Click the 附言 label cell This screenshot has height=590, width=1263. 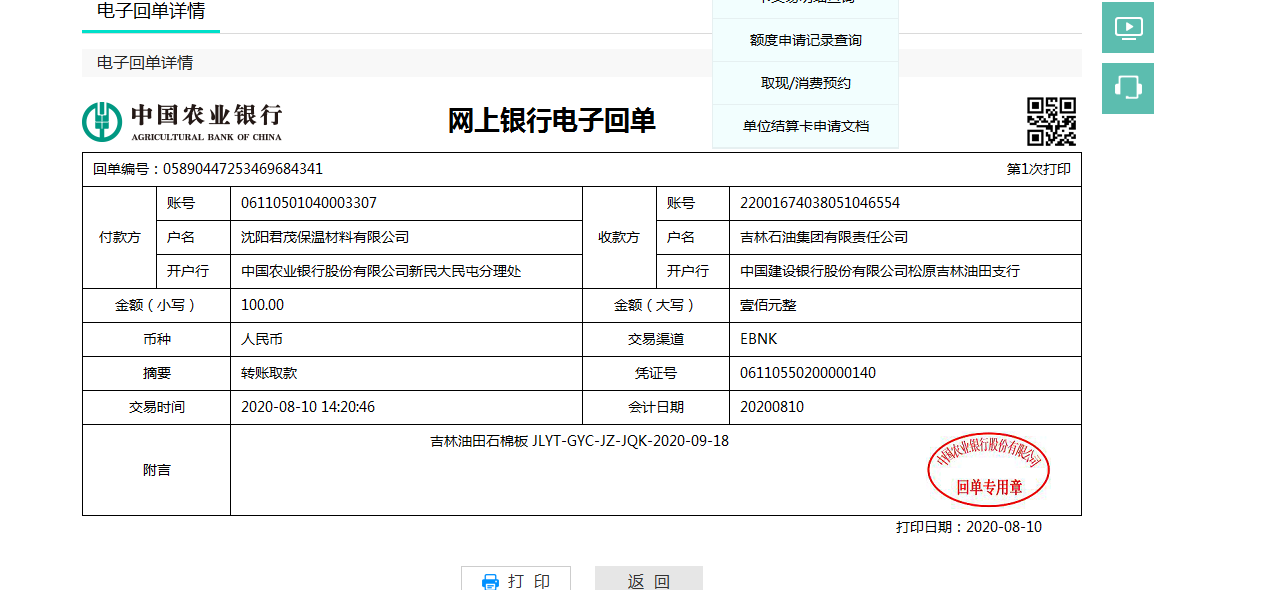click(157, 470)
